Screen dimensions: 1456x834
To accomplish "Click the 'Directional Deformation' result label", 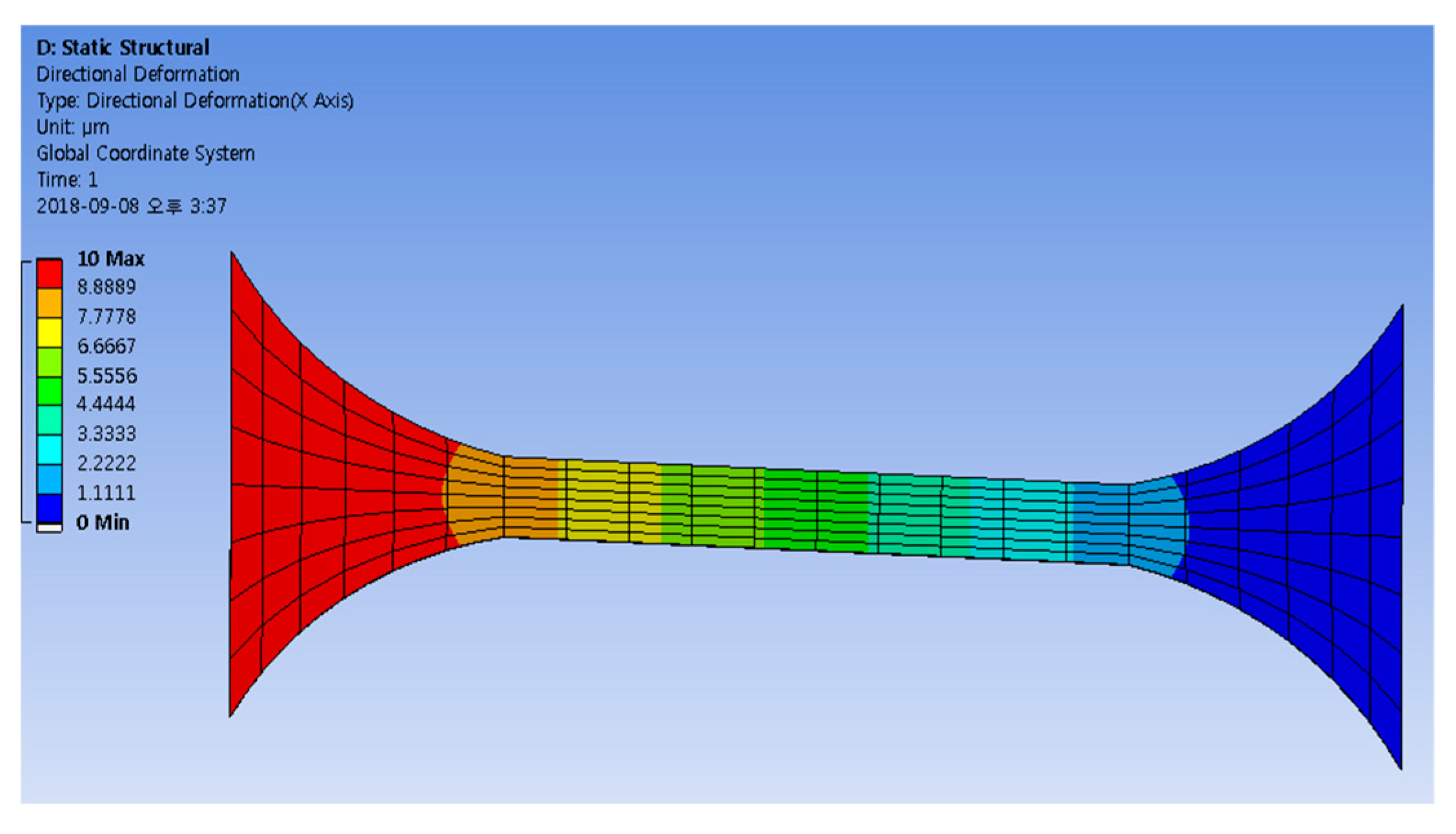I will point(137,74).
